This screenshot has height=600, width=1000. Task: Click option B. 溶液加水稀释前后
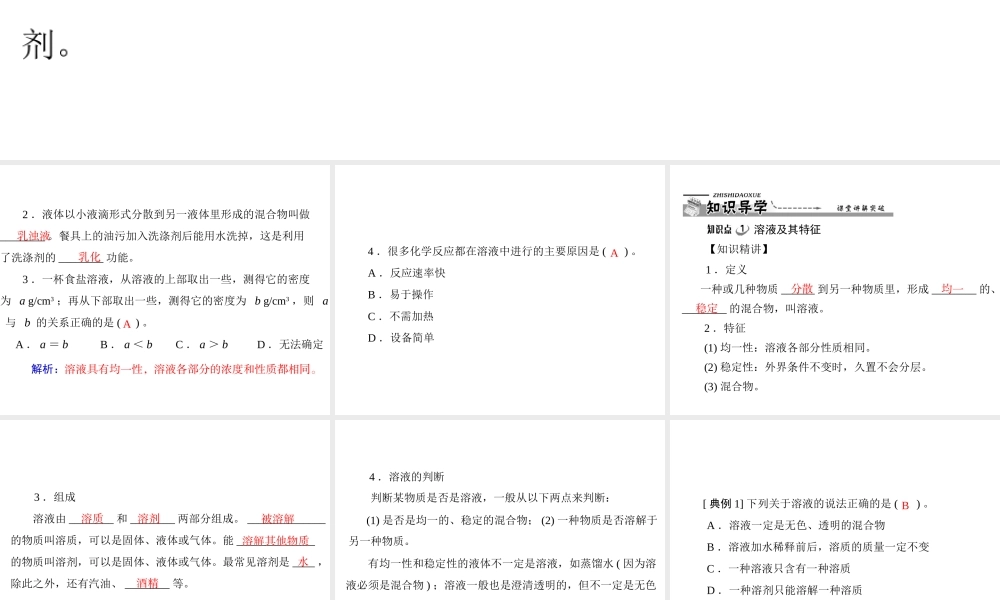tap(818, 547)
